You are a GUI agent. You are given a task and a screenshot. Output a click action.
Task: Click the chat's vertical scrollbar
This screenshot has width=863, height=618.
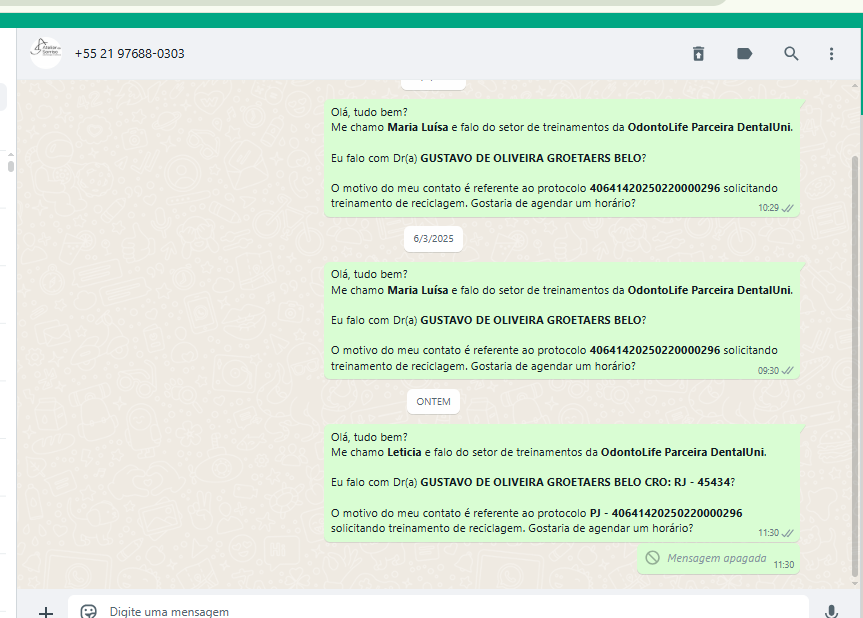coord(853,360)
